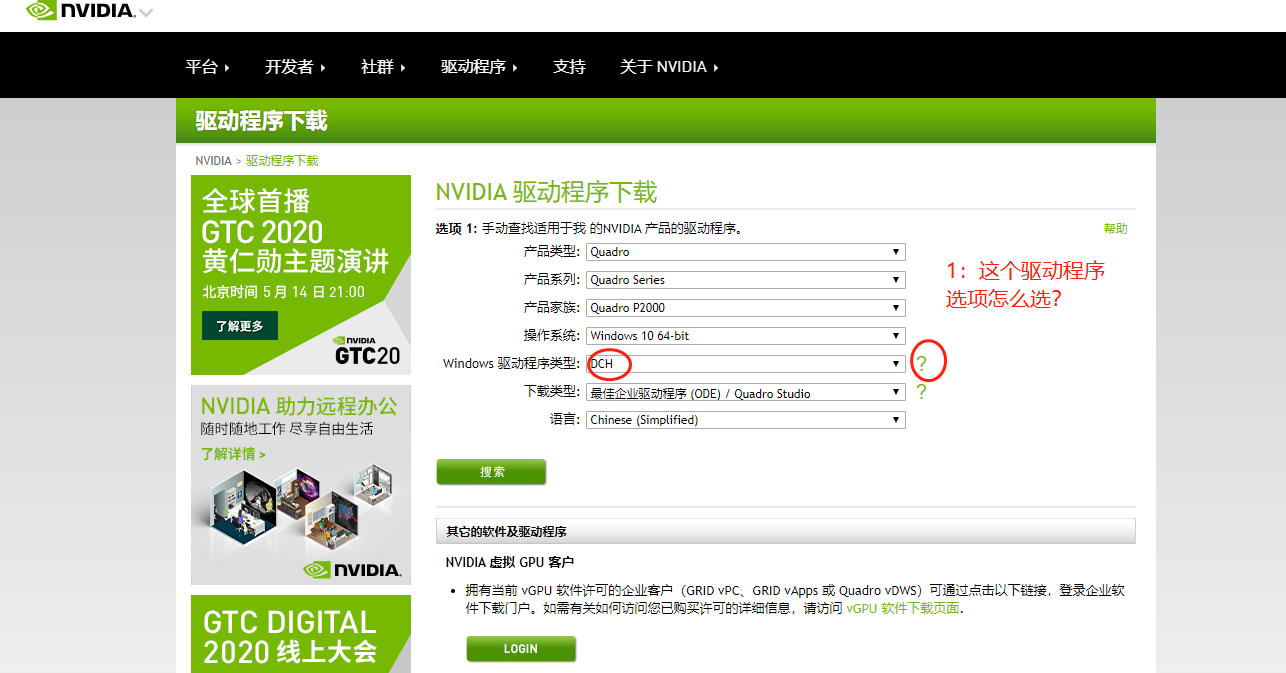Viewport: 1286px width, 673px height.
Task: Expand the 产品类型 dropdown showing Quadro
Action: [x=746, y=252]
